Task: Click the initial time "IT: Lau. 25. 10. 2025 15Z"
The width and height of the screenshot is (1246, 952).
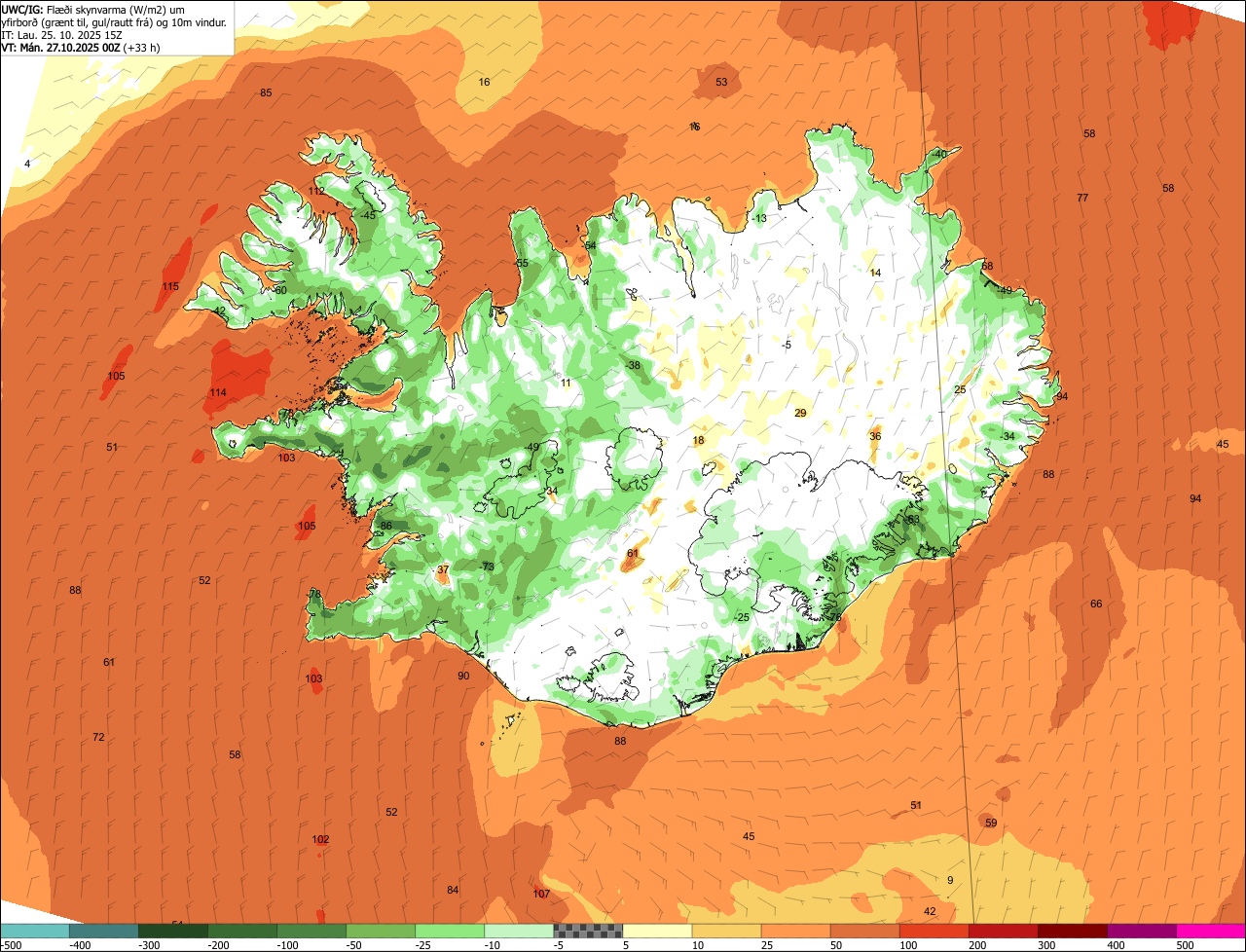Action: [x=61, y=34]
